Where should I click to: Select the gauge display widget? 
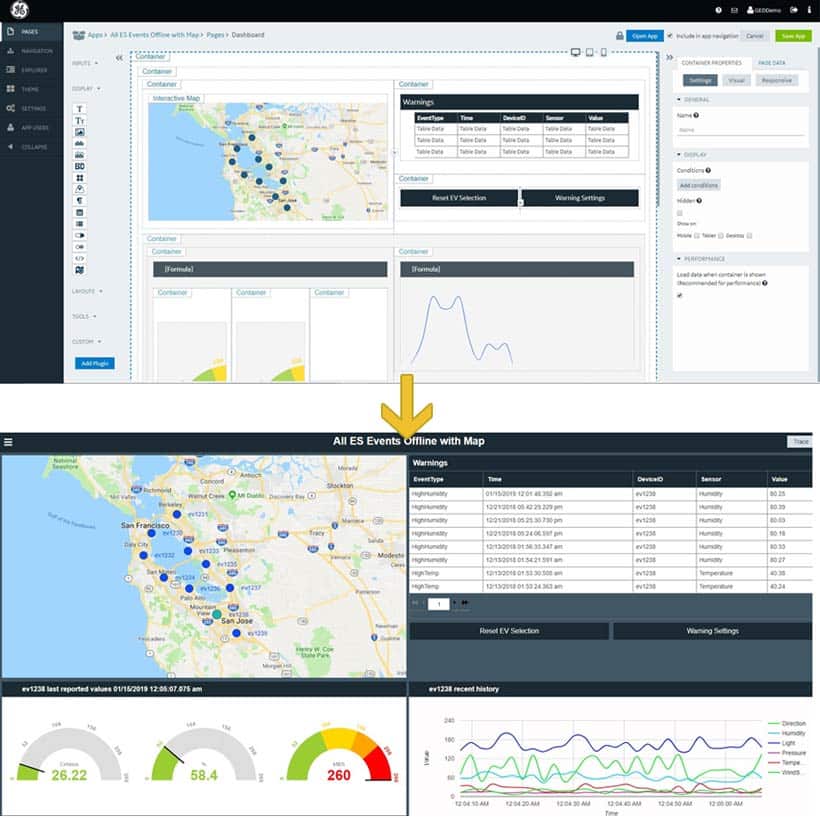pyautogui.click(x=79, y=189)
